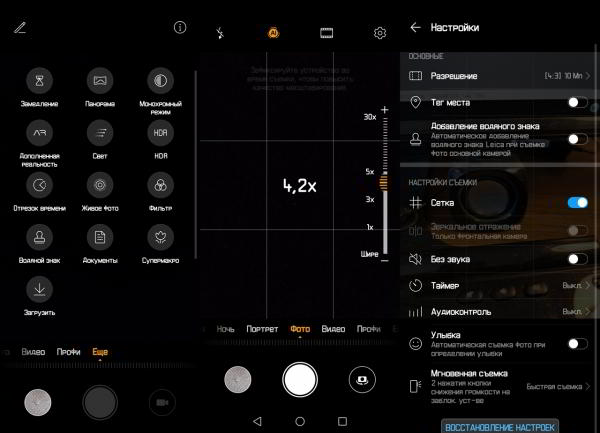Open the Живое фото mode
Image resolution: width=600 pixels, height=433 pixels.
coord(100,185)
